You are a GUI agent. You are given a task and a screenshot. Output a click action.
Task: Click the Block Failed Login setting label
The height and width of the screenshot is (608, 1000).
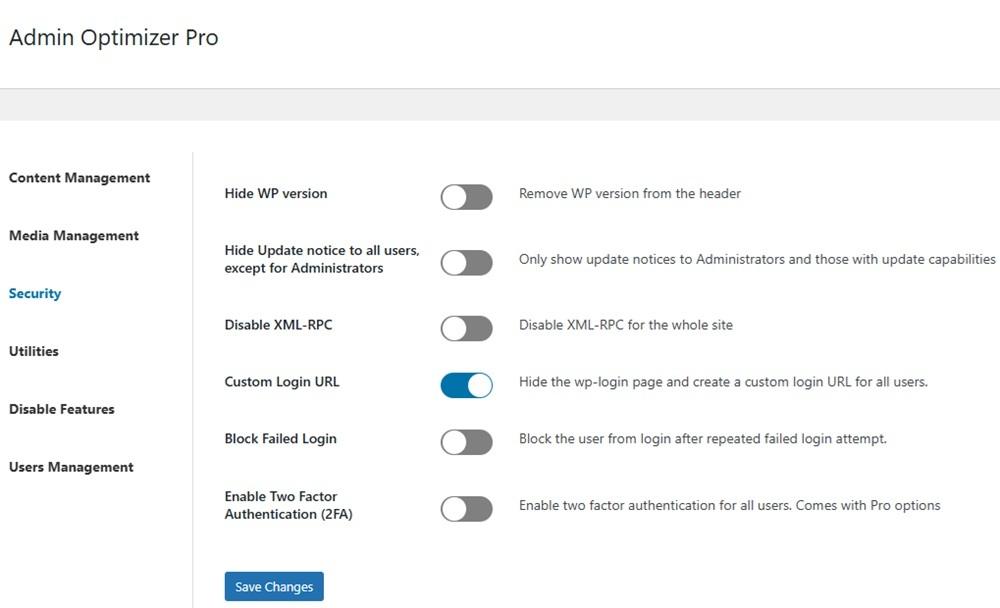click(281, 438)
